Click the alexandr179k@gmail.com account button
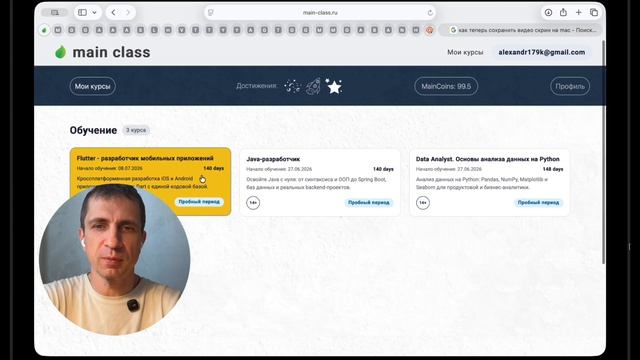The width and height of the screenshot is (640, 360). [542, 52]
